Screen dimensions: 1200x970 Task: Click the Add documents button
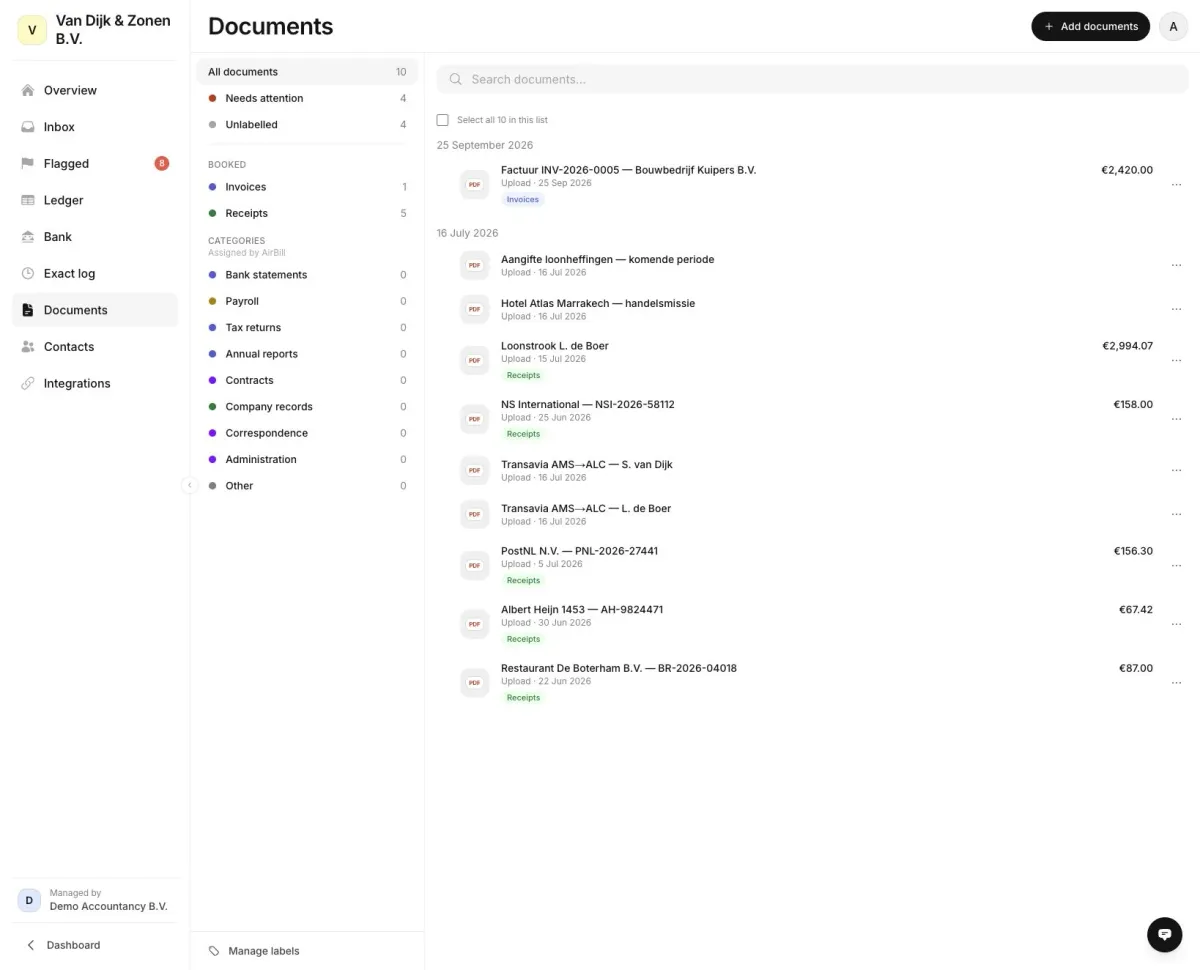[1090, 26]
